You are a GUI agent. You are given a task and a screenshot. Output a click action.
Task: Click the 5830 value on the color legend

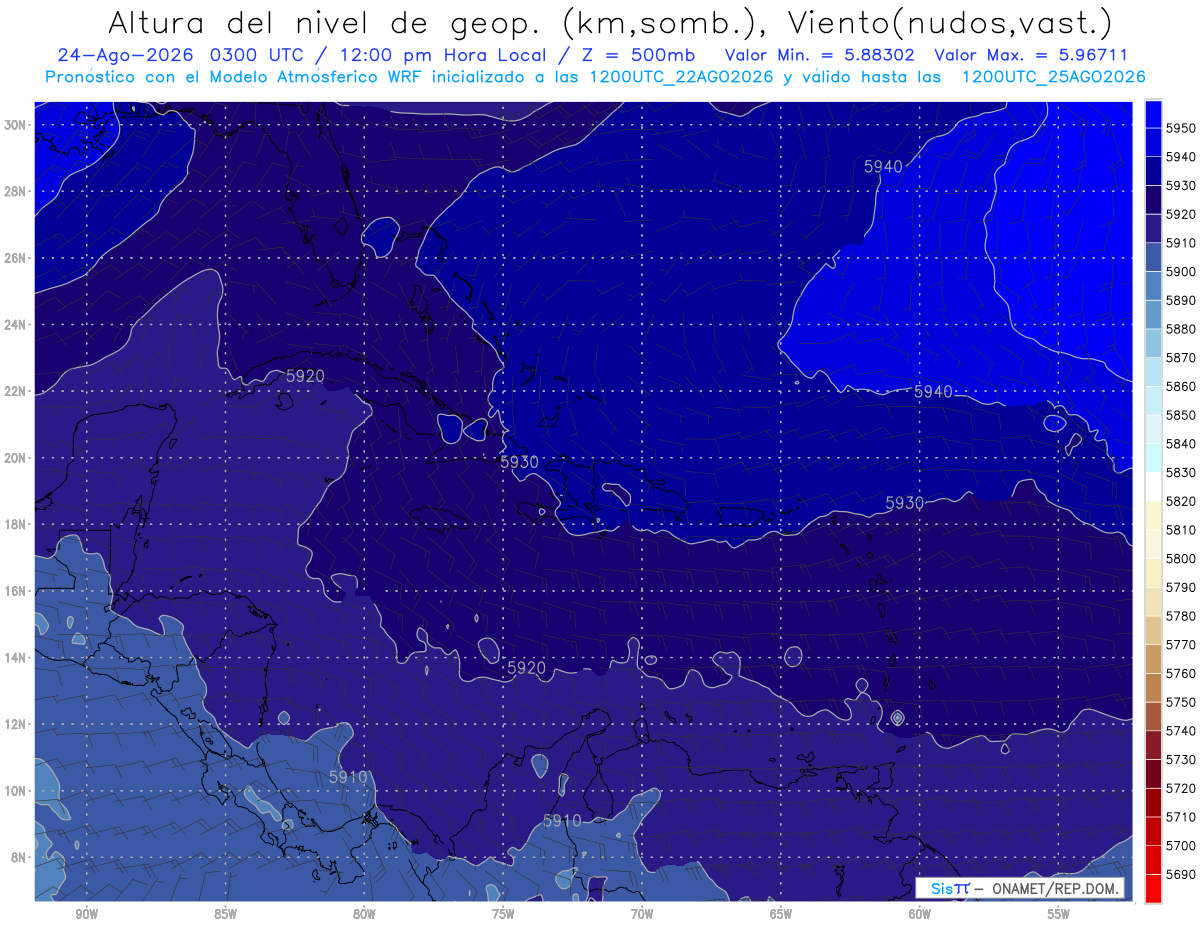coord(1181,472)
